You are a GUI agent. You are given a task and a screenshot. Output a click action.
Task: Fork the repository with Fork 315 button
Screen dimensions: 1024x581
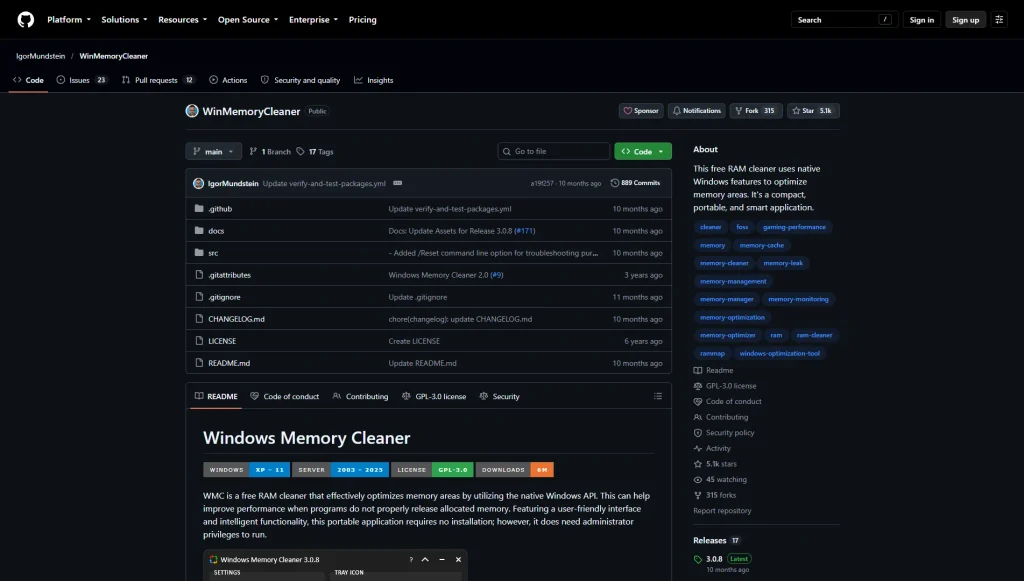pos(756,111)
